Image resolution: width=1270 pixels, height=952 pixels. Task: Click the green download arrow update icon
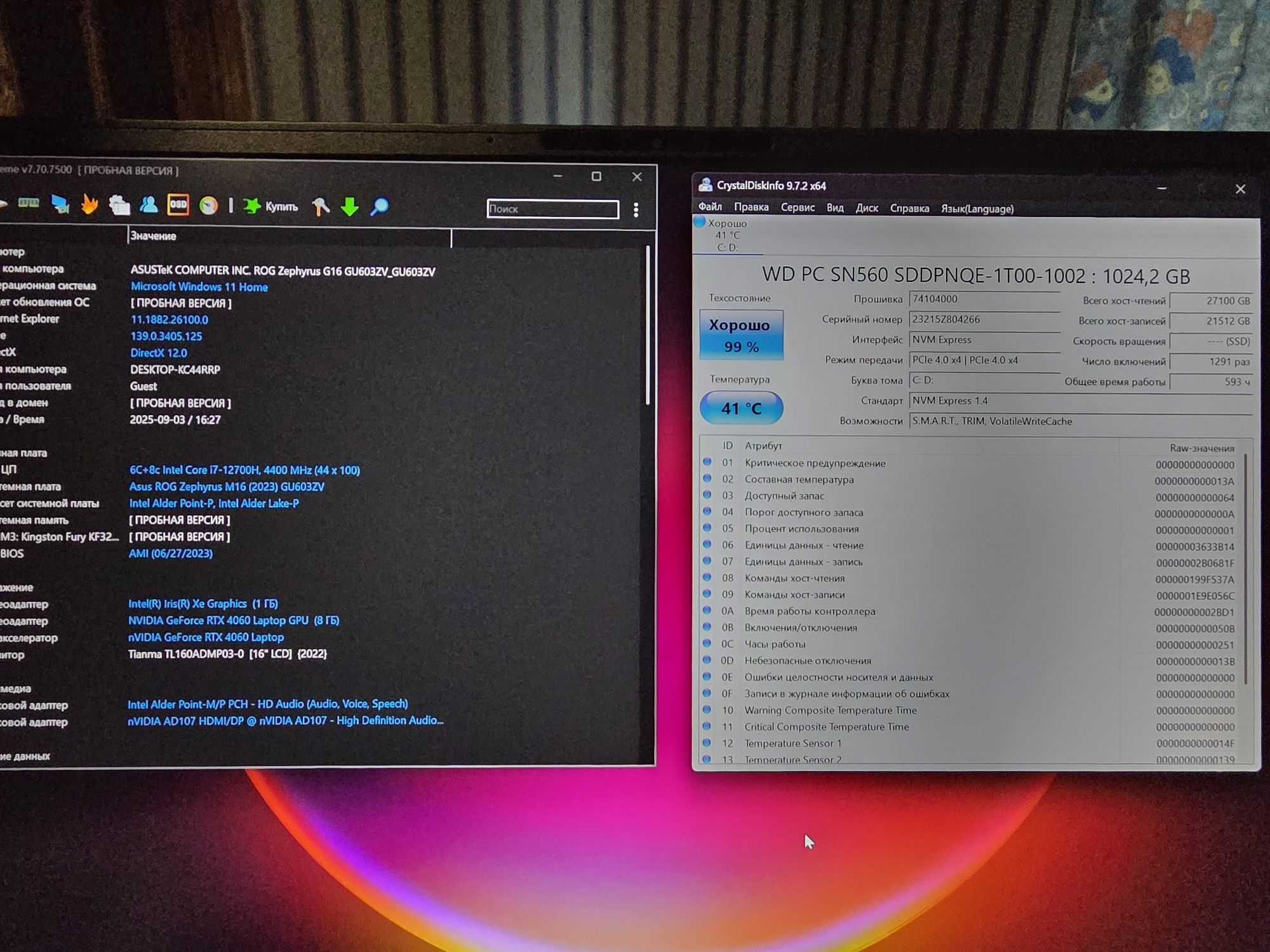click(x=350, y=207)
